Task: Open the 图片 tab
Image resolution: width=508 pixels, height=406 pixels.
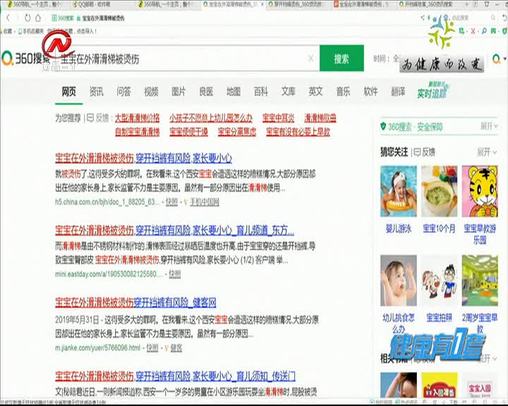Action: (x=178, y=91)
